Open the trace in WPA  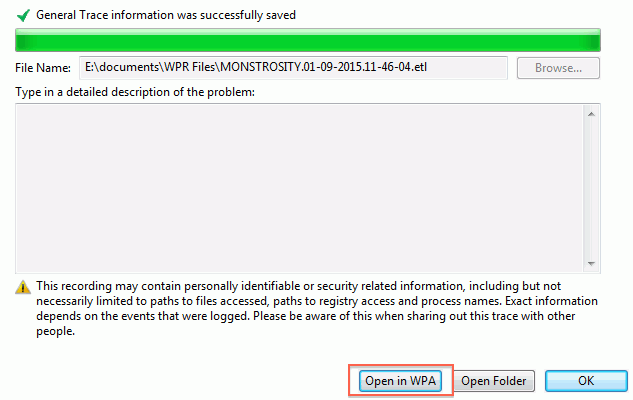coord(400,381)
